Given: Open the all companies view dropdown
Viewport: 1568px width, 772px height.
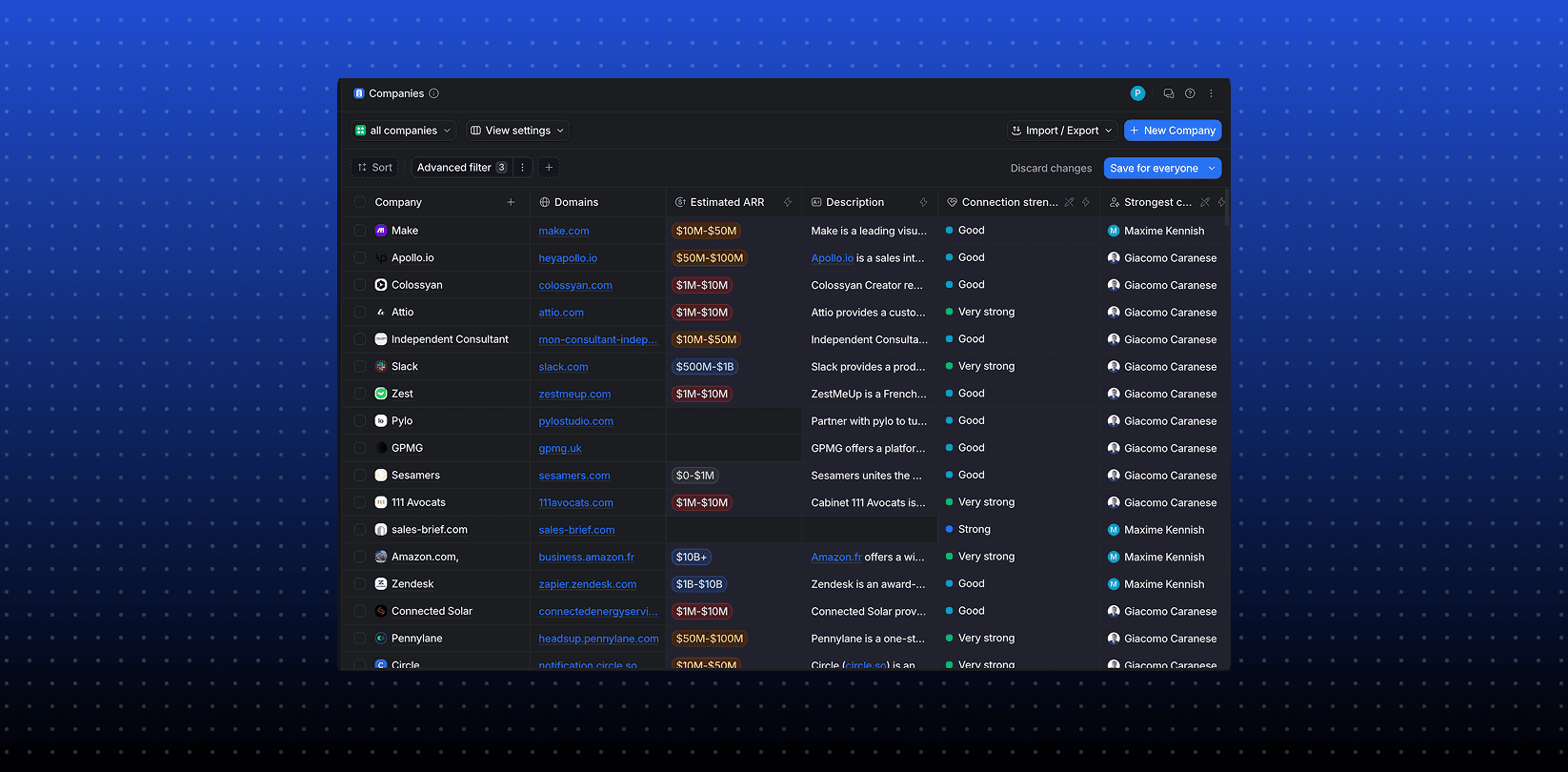Looking at the screenshot, I should click(403, 131).
